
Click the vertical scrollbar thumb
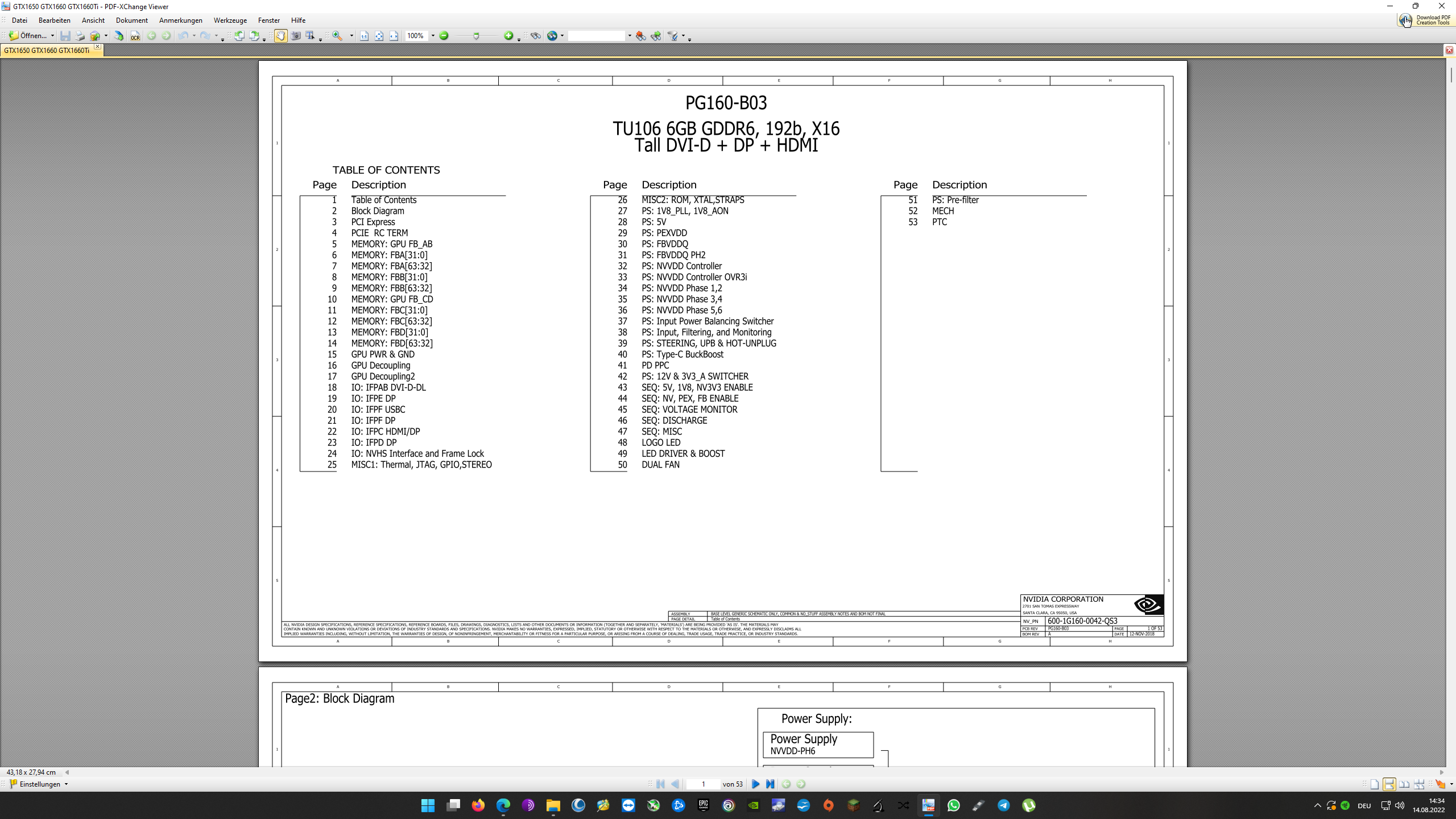pyautogui.click(x=1451, y=75)
